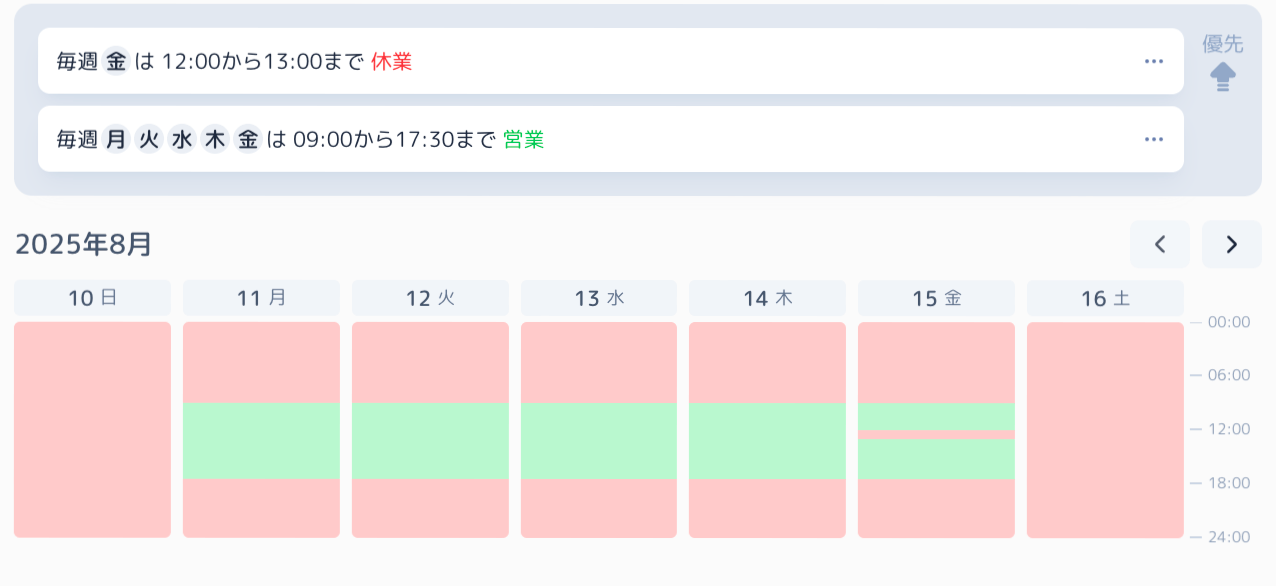This screenshot has height=586, width=1276.
Task: Click the 2025年8月 month label
Action: (x=84, y=243)
